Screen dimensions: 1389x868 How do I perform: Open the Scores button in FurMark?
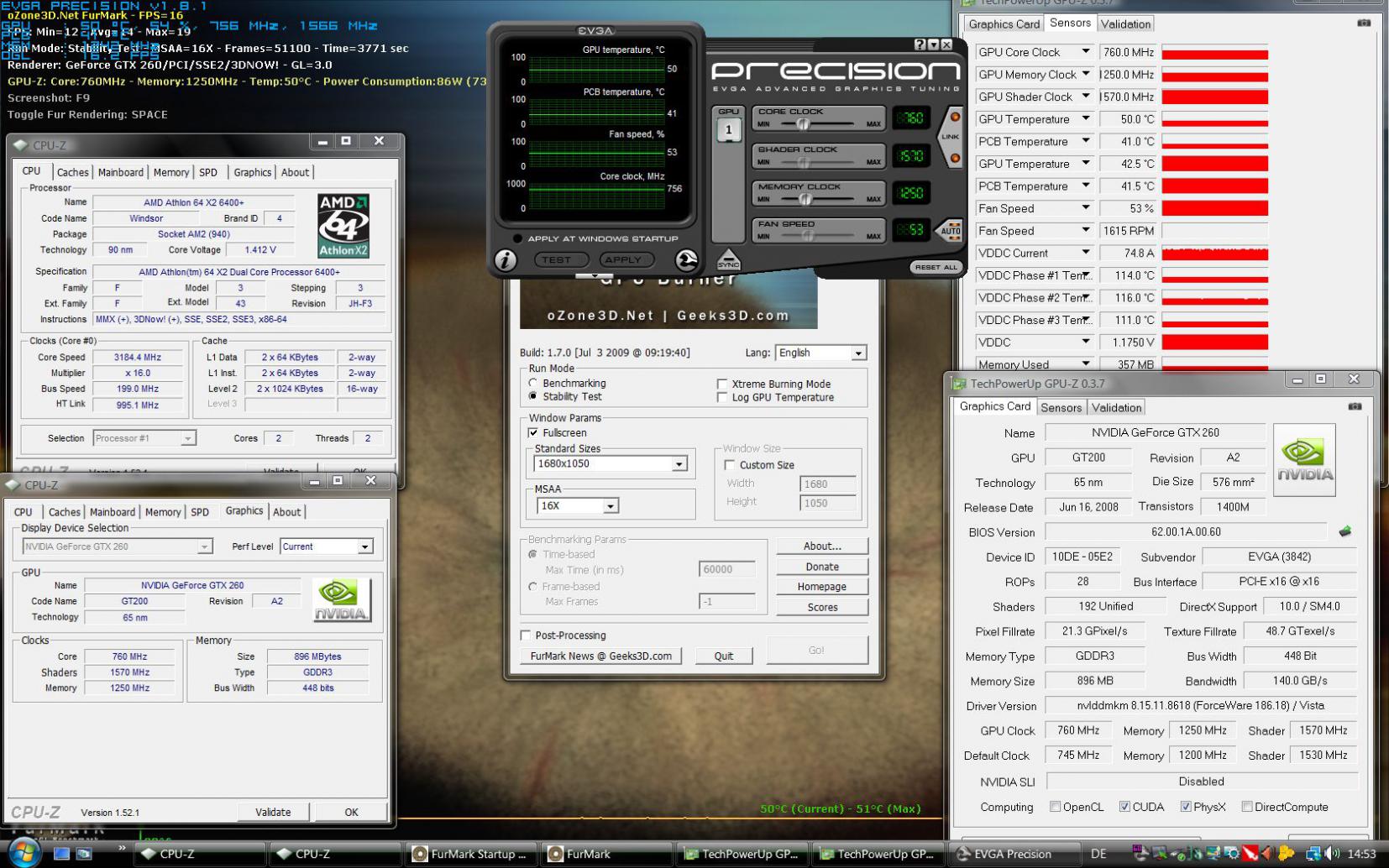(x=822, y=607)
